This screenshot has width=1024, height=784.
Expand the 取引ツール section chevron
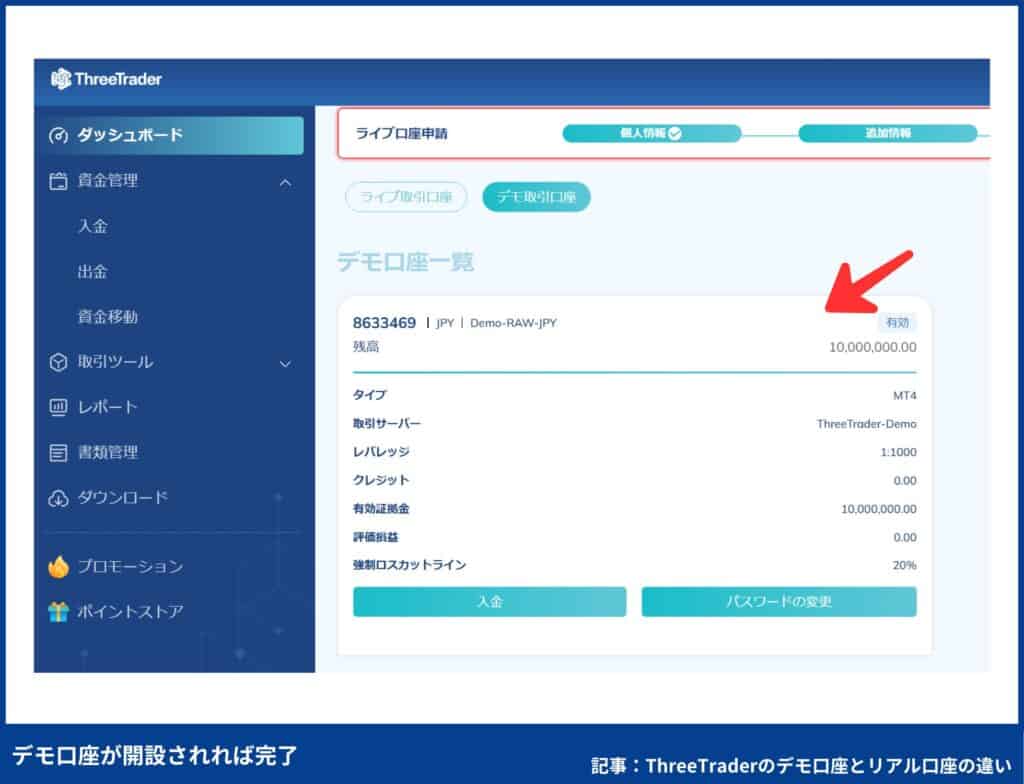pos(285,363)
